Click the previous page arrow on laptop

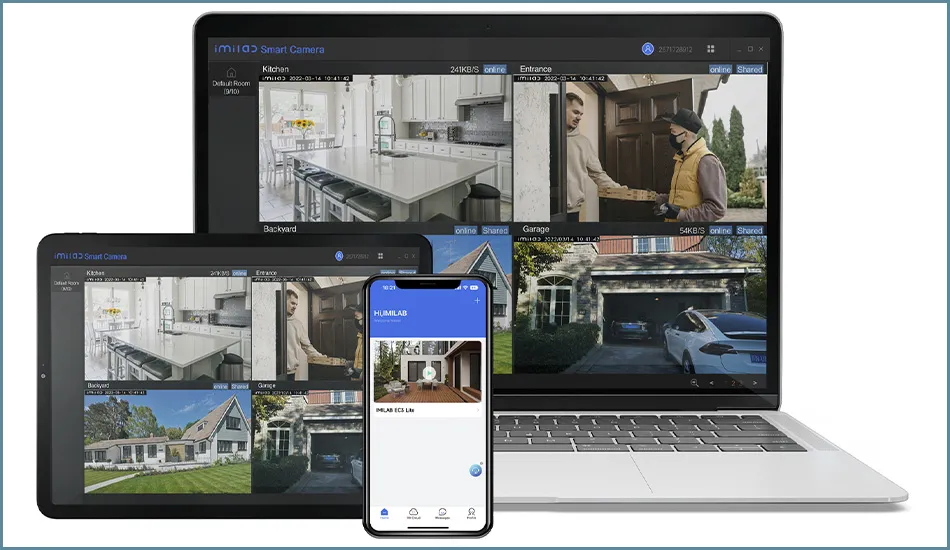click(x=711, y=382)
